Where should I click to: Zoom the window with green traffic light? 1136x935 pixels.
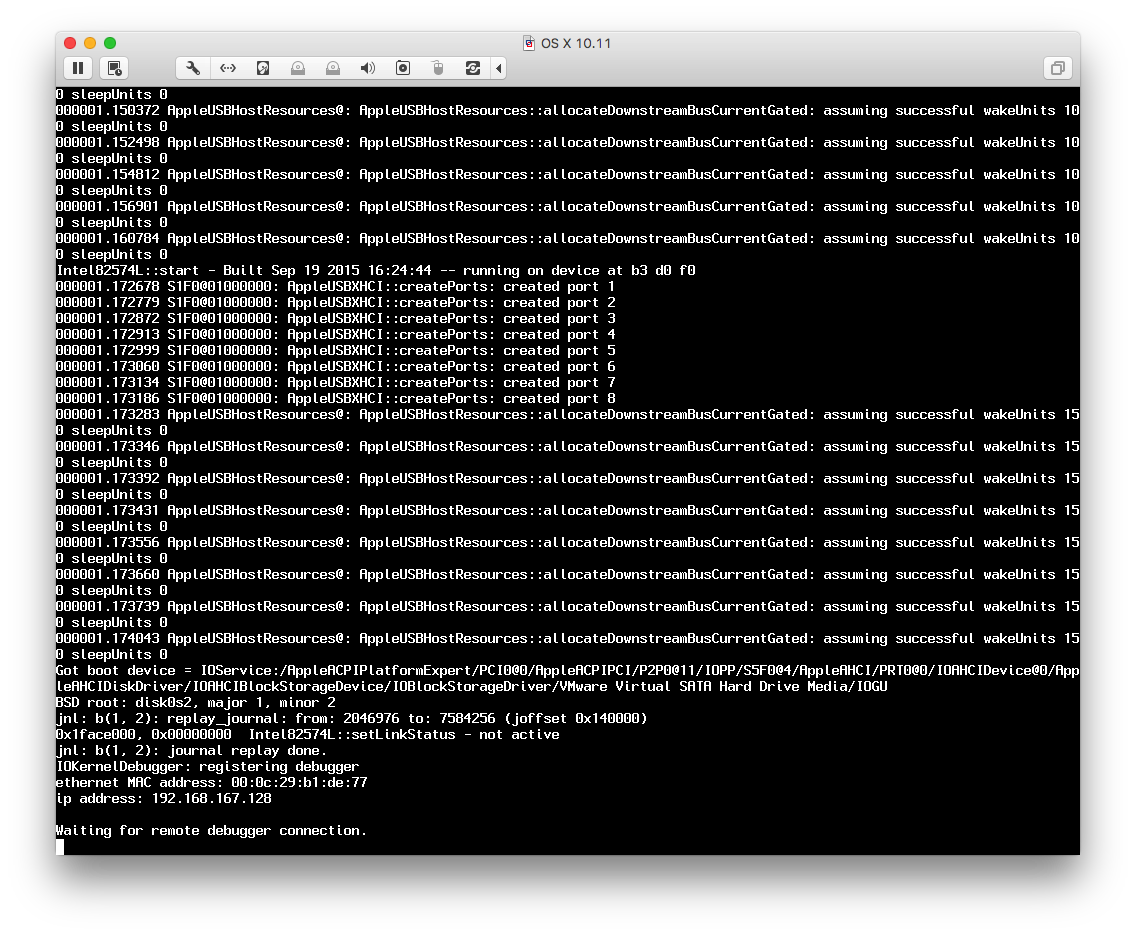click(109, 43)
